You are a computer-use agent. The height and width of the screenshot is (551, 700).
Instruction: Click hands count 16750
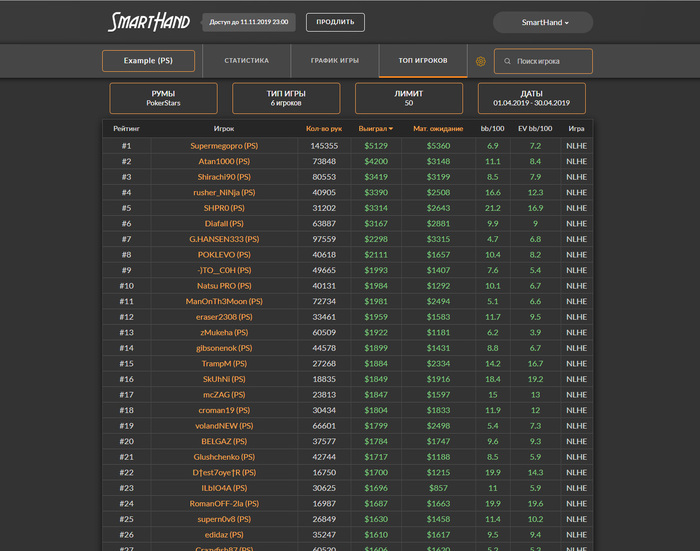[324, 473]
